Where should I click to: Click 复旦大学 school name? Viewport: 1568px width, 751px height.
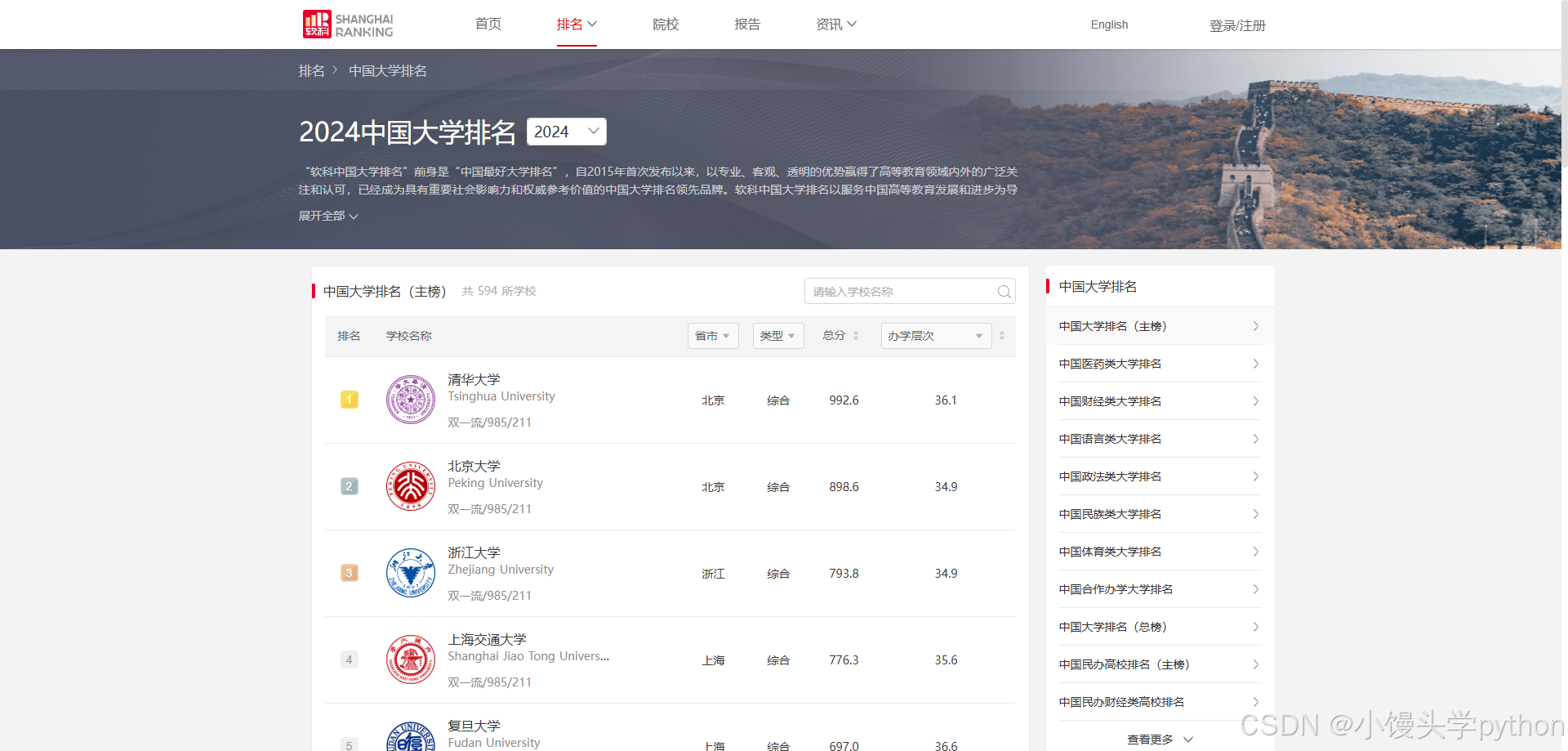click(x=474, y=726)
